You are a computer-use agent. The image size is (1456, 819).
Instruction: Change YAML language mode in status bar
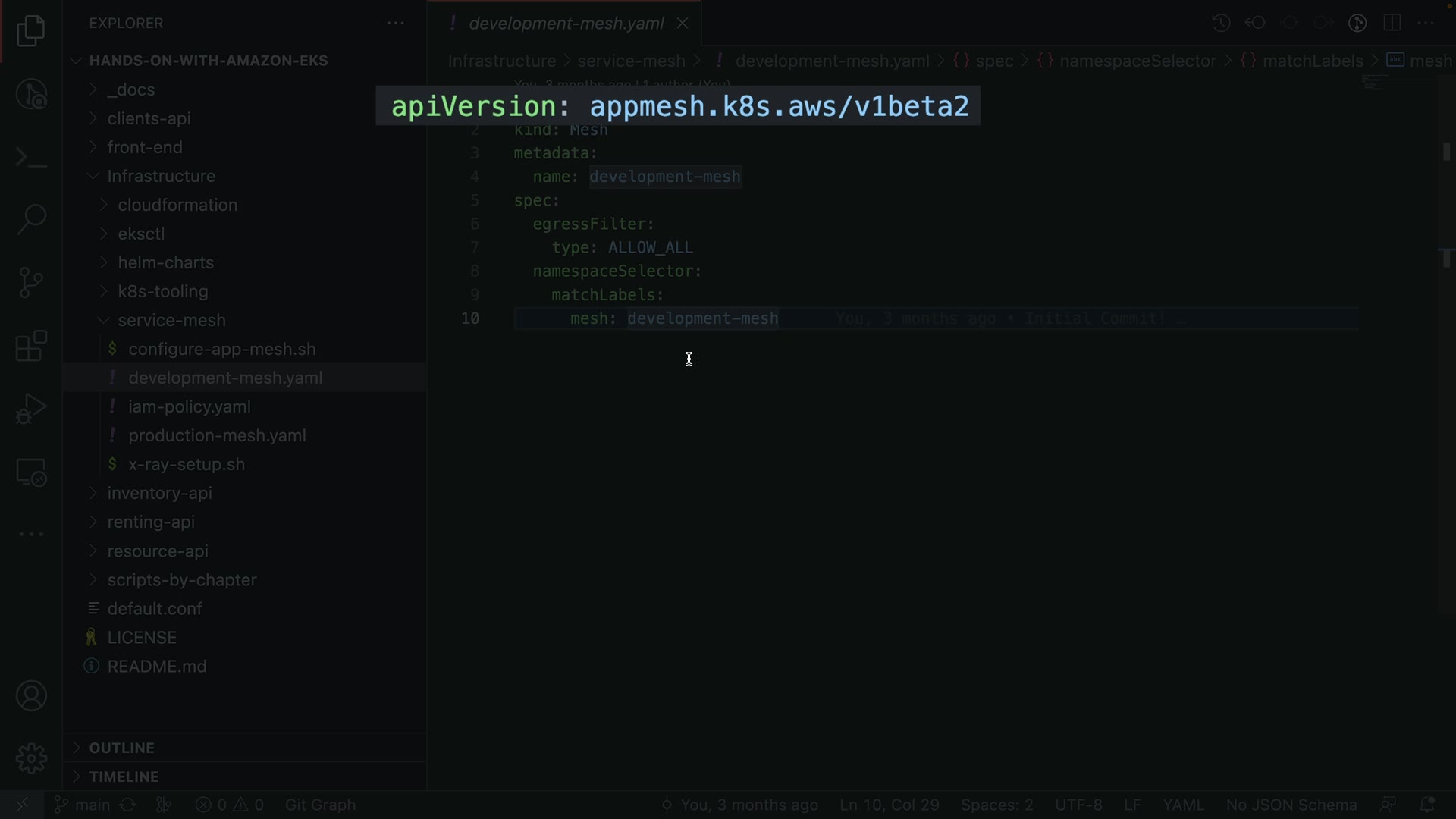click(1183, 805)
